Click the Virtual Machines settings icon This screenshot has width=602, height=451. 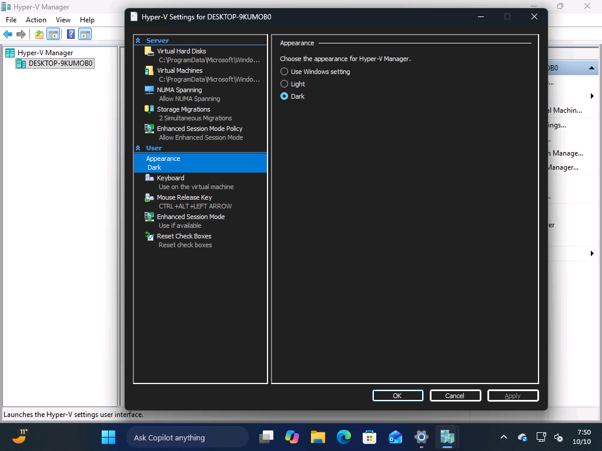pos(149,71)
